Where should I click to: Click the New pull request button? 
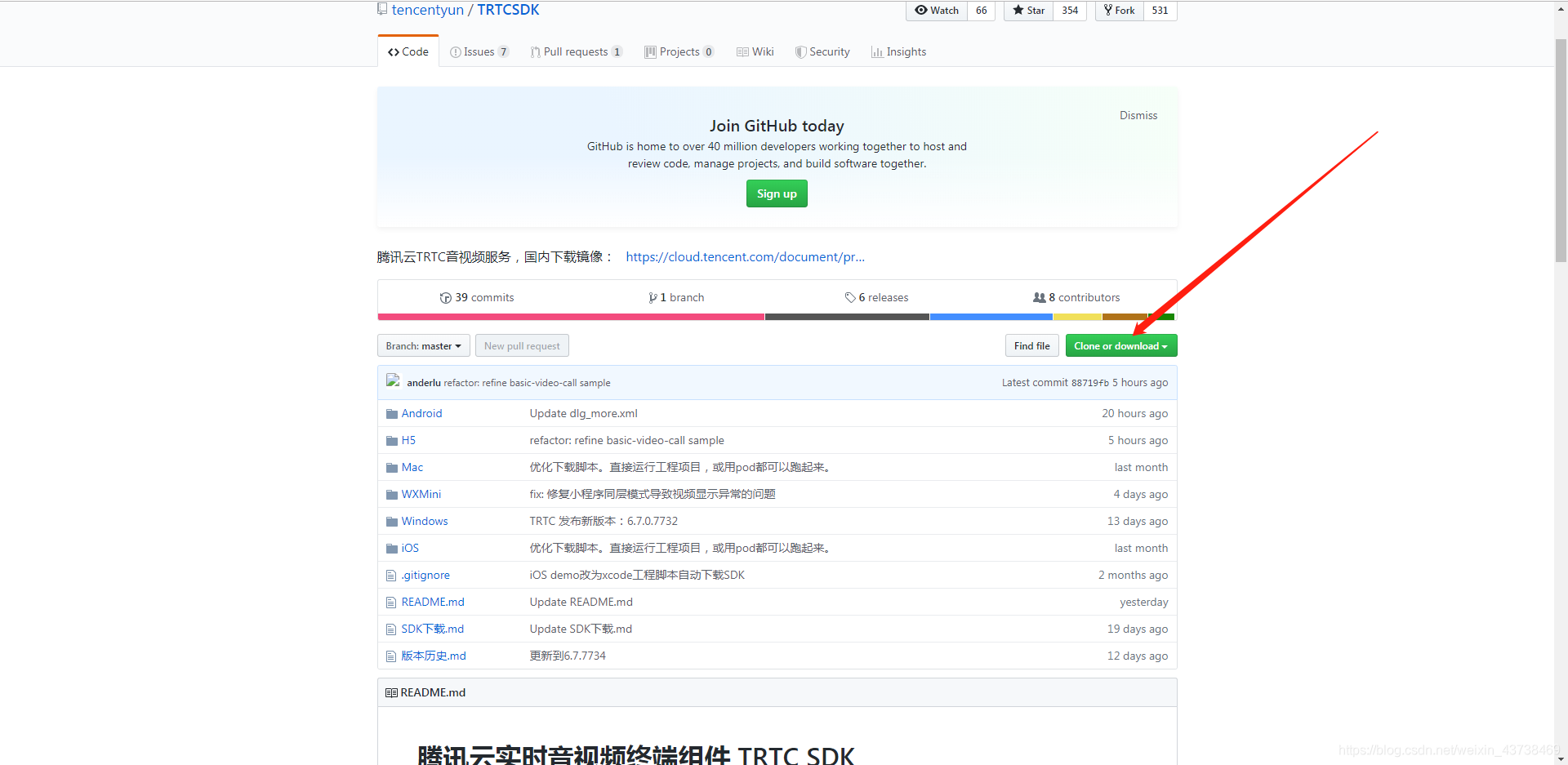point(522,346)
